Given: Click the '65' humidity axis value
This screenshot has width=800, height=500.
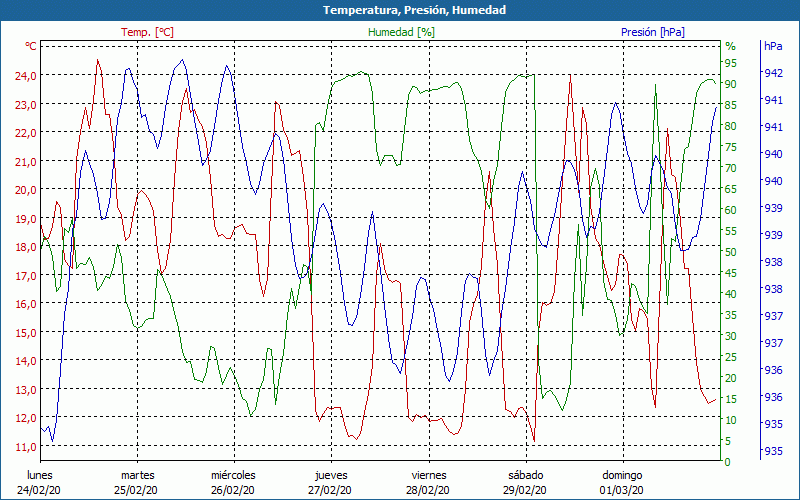Looking at the screenshot, I should 731,189.
